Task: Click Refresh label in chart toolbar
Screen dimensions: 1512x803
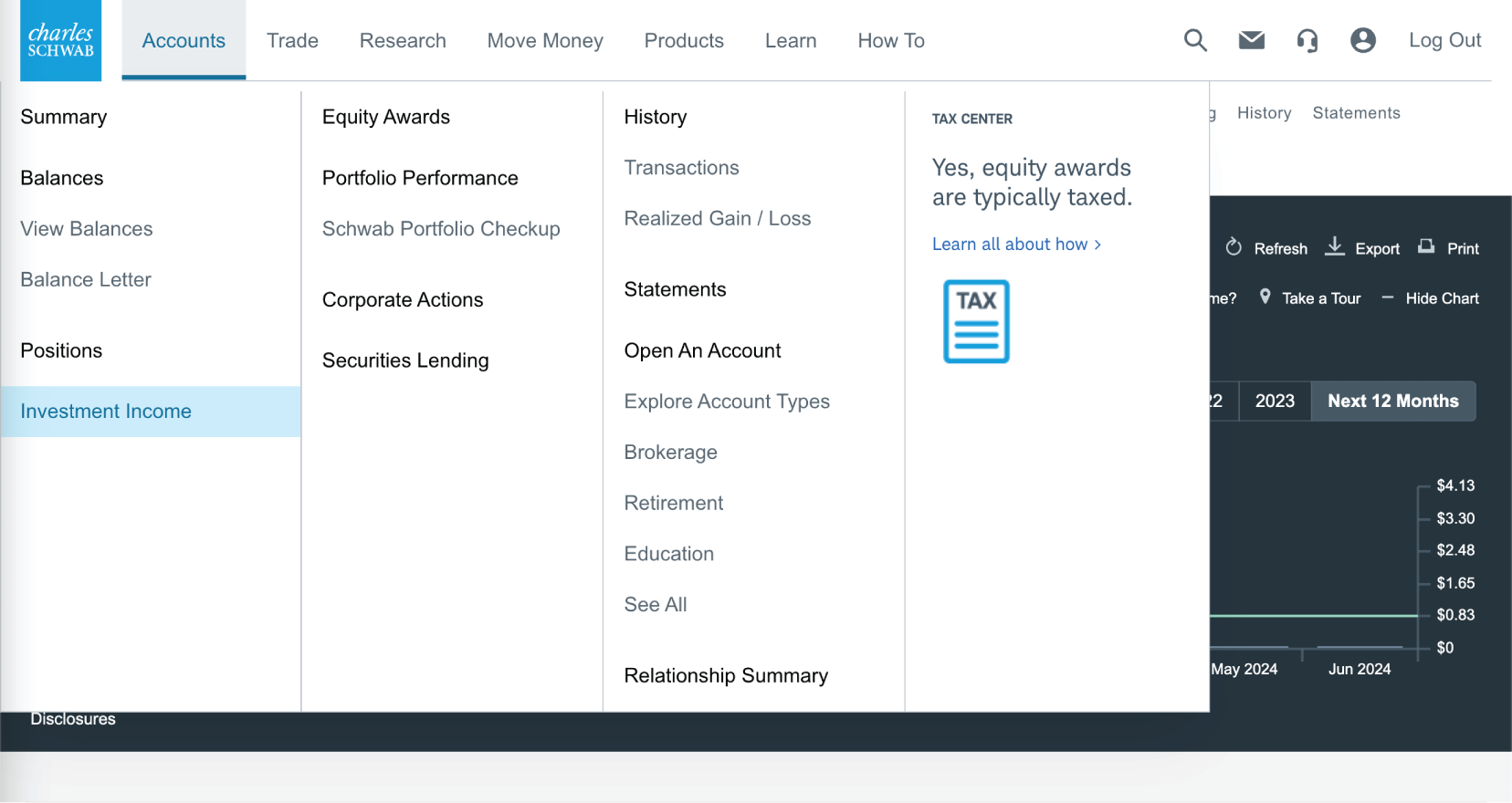Action: (1281, 248)
